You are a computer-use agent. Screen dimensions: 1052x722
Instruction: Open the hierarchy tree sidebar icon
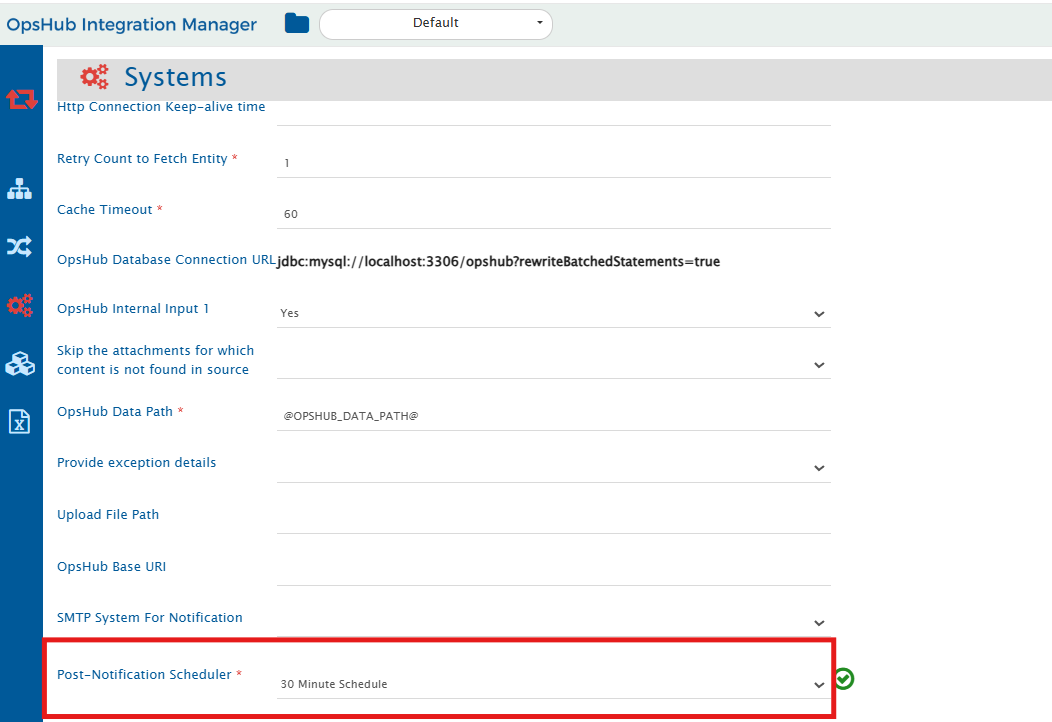pos(20,188)
